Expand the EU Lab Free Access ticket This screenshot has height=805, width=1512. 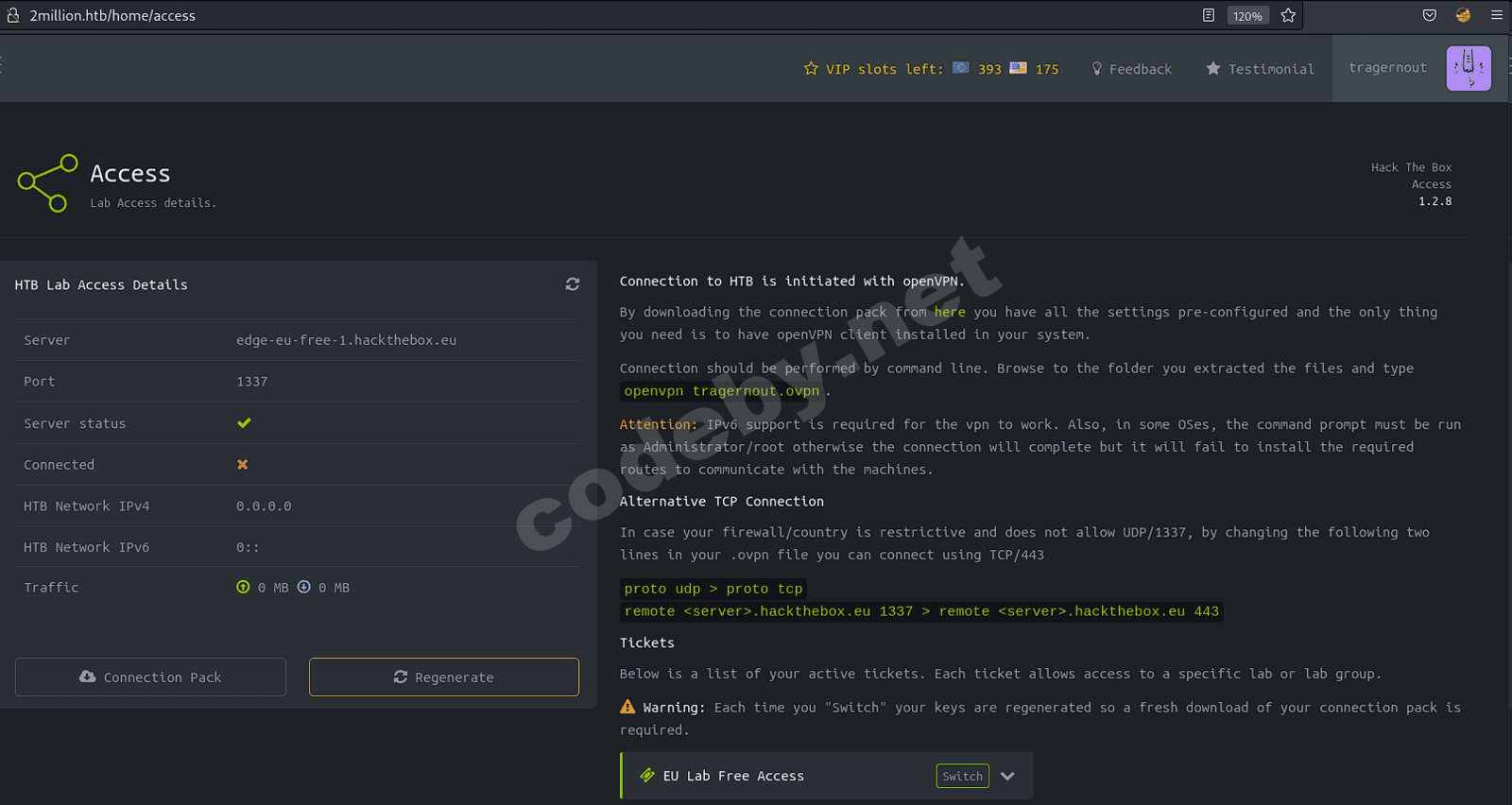[1007, 776]
